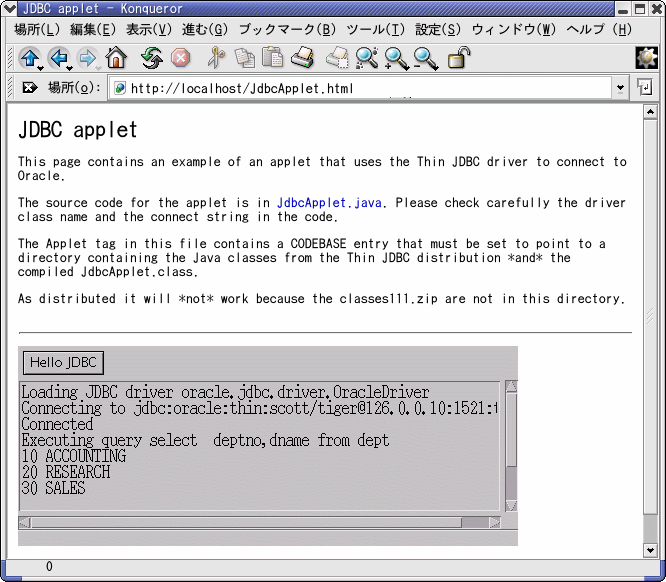Open the Back button history dropdown arrow
666x582 pixels.
[x=69, y=68]
